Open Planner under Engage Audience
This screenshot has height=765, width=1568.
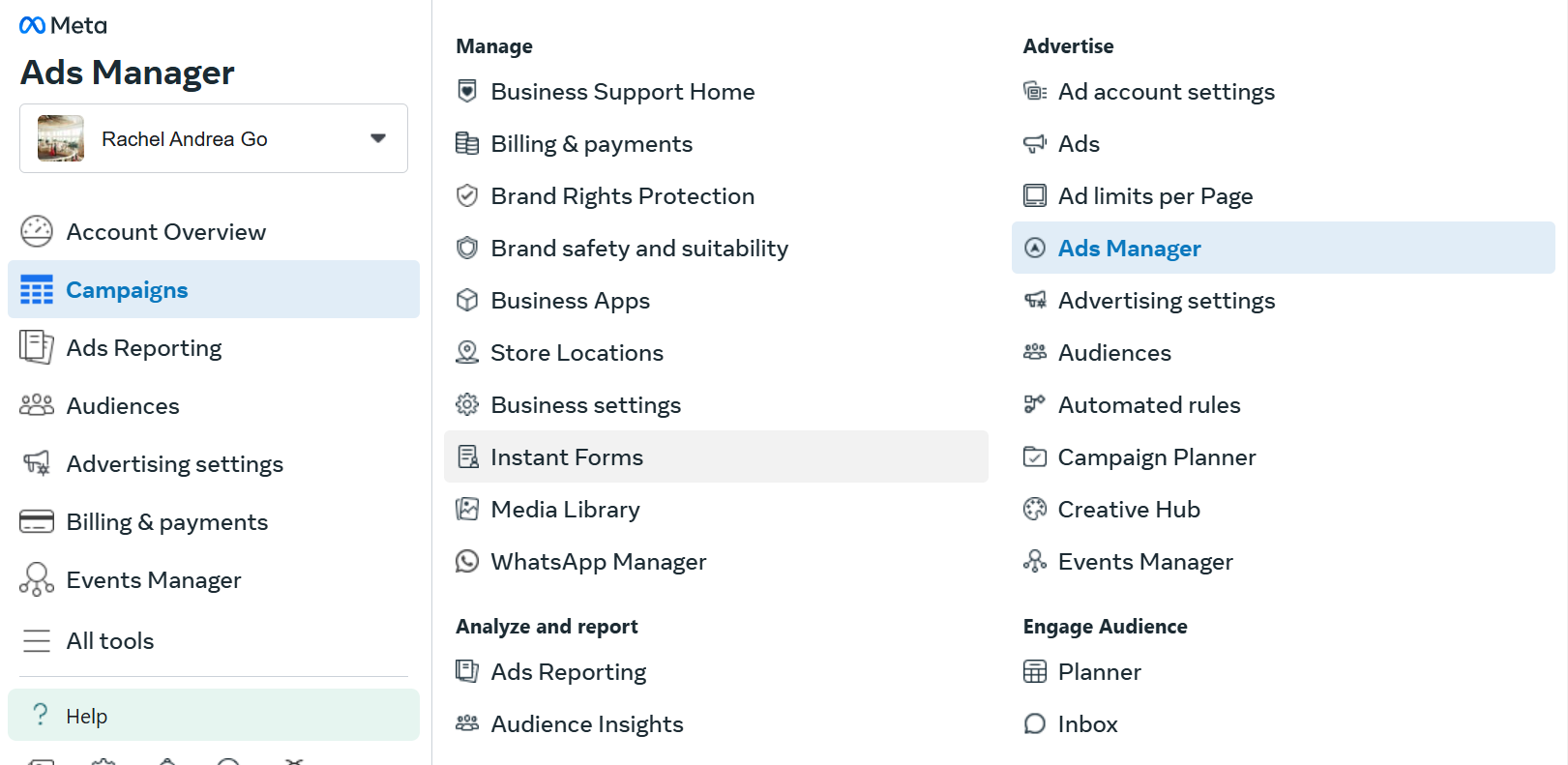tap(1284, 672)
